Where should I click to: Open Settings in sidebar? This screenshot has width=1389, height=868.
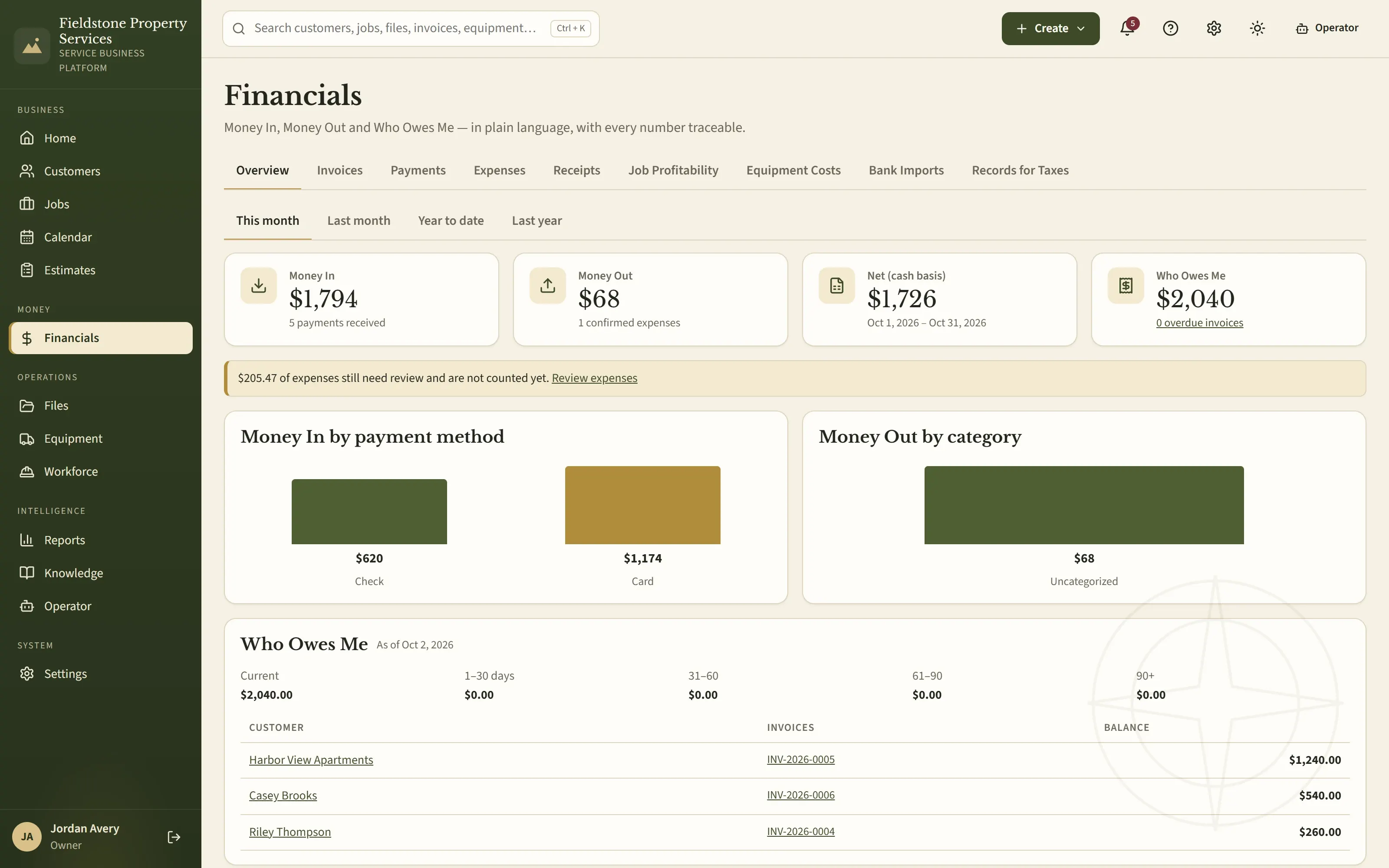(100, 674)
